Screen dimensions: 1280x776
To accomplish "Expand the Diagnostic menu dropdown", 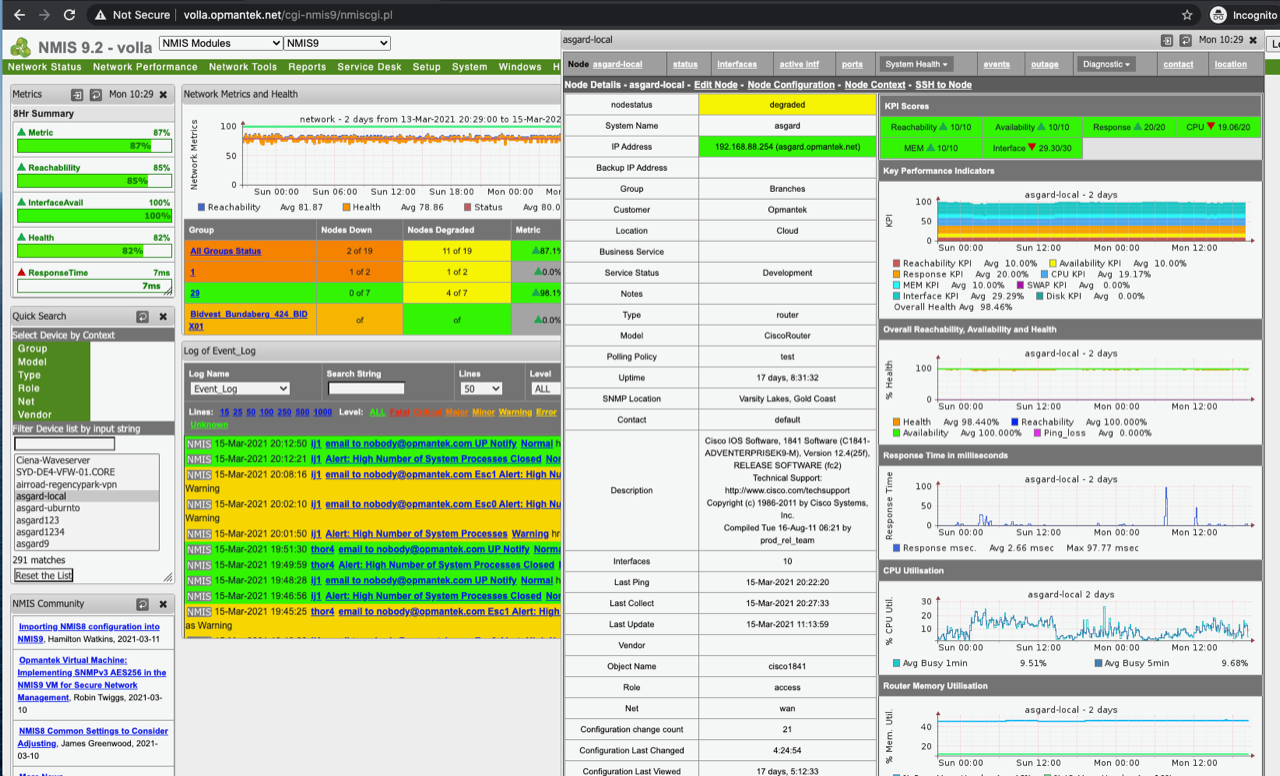I will (x=1107, y=64).
